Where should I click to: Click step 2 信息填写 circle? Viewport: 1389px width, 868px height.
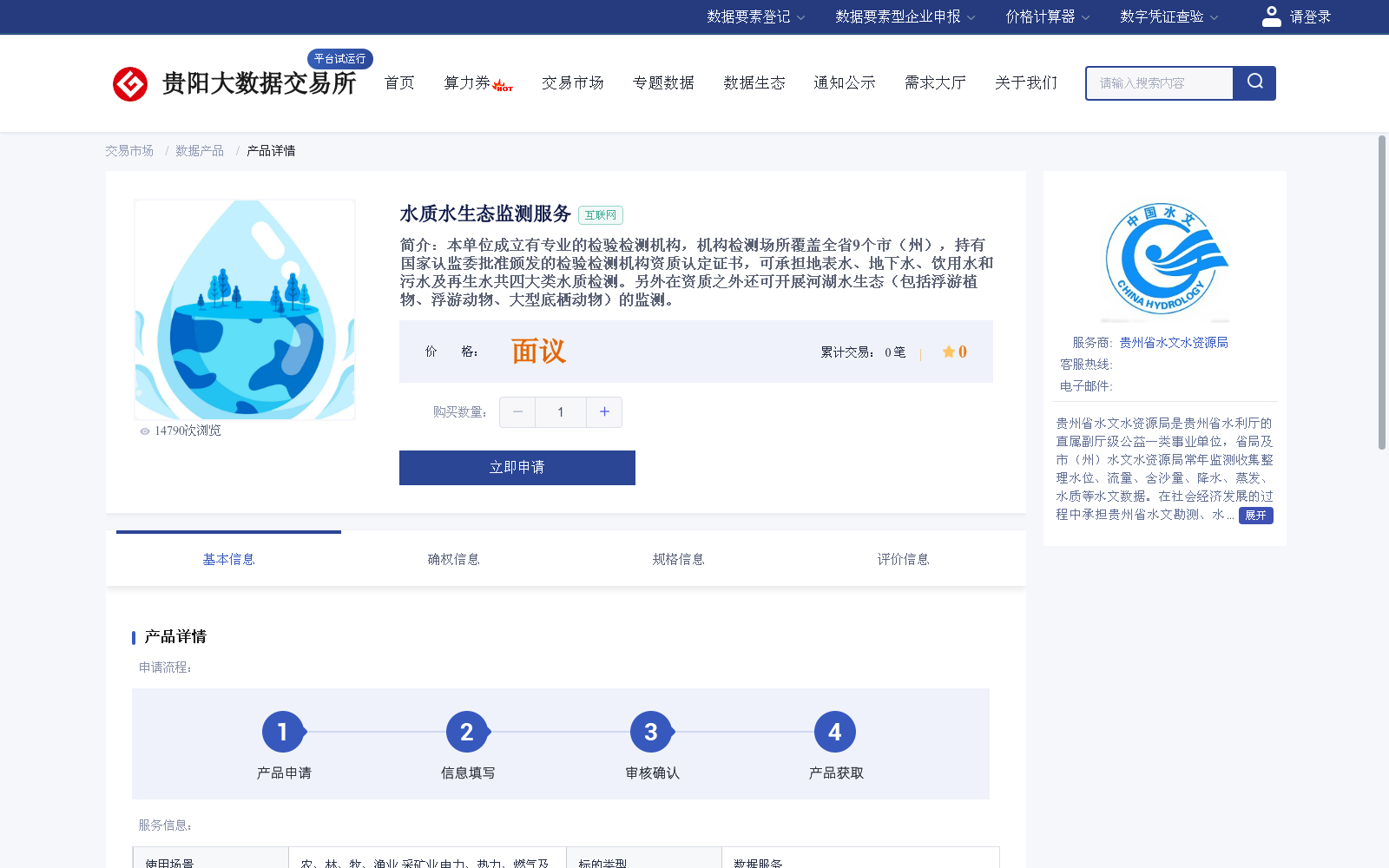point(467,732)
